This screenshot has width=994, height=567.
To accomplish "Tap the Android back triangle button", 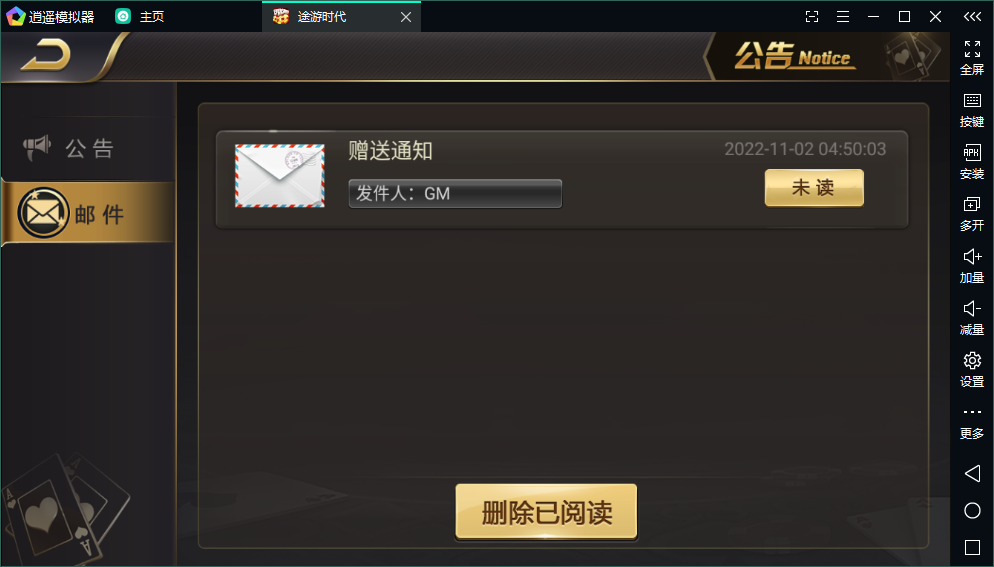I will click(972, 473).
